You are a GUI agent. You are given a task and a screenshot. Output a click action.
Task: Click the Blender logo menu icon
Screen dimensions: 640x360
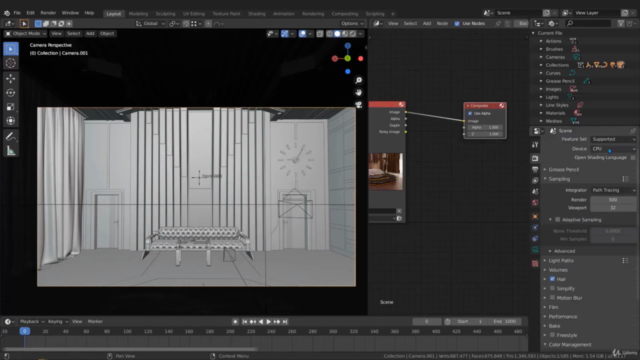7,13
